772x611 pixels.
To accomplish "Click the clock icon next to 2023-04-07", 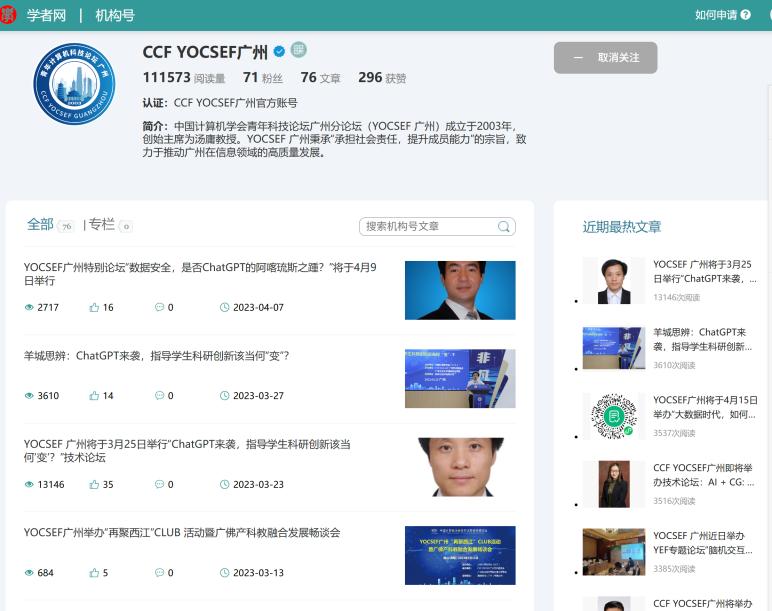I will [x=225, y=308].
